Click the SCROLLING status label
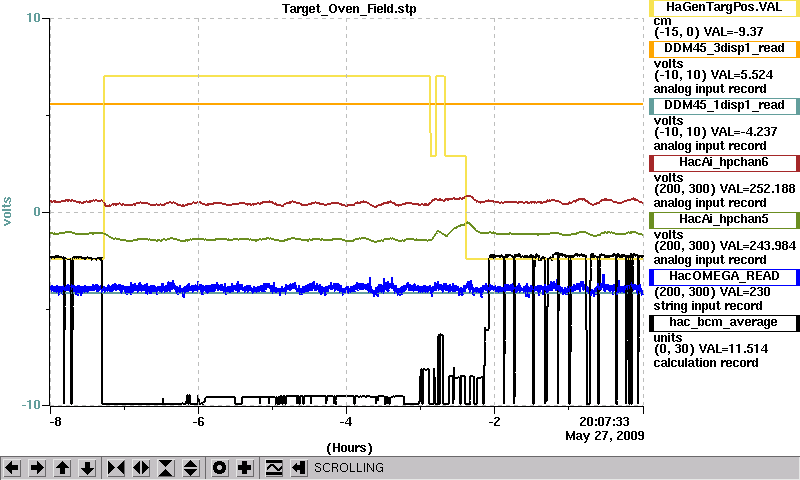The image size is (800, 480). (x=348, y=468)
